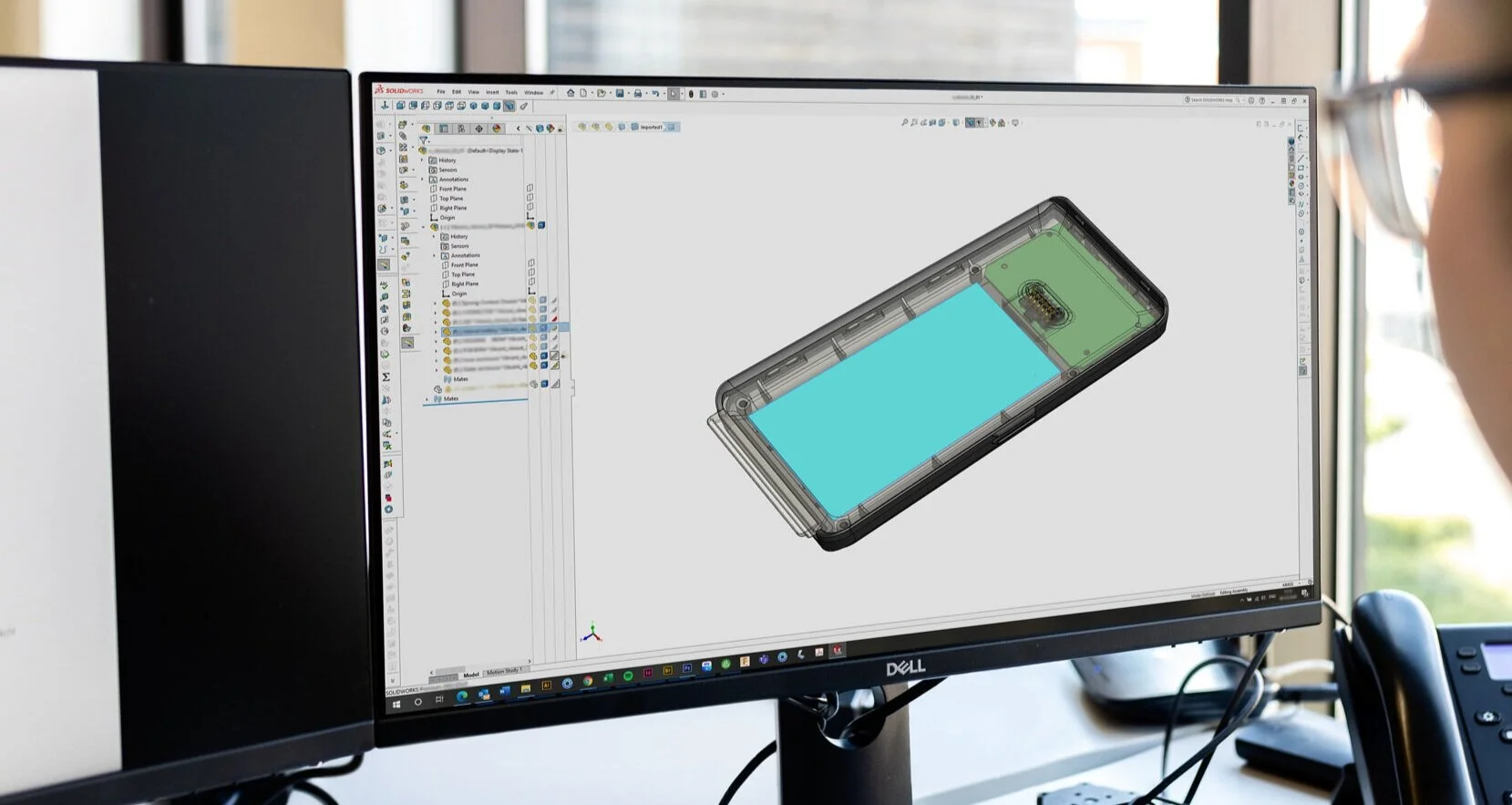Click the Imported1 breadcrumb label

[x=651, y=127]
